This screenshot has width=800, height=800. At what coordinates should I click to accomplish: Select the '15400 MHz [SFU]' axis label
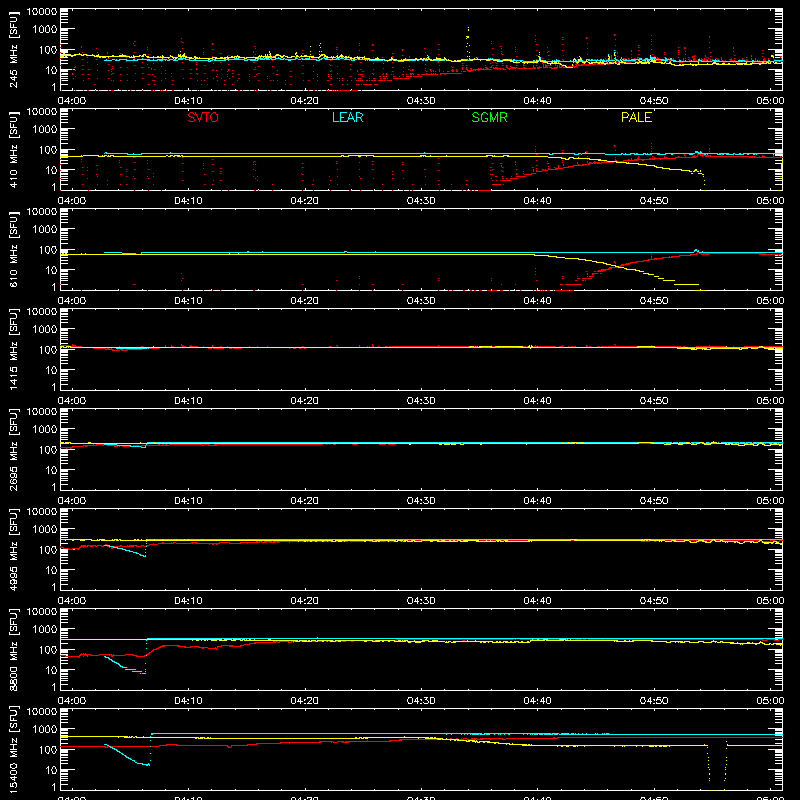point(13,749)
